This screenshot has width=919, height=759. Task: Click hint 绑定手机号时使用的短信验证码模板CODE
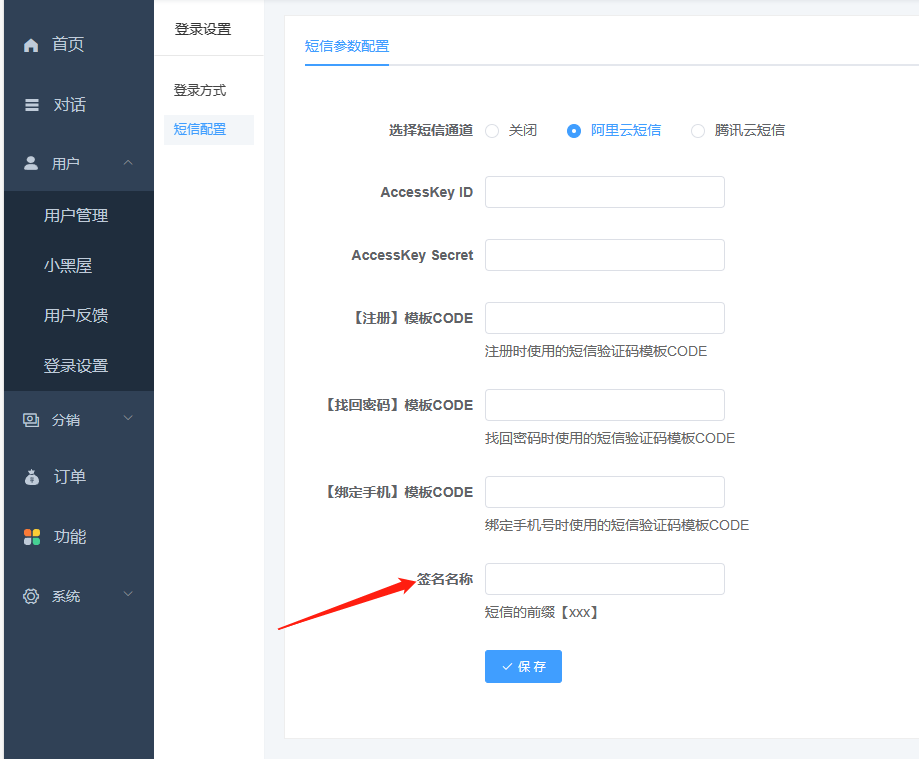[617, 525]
